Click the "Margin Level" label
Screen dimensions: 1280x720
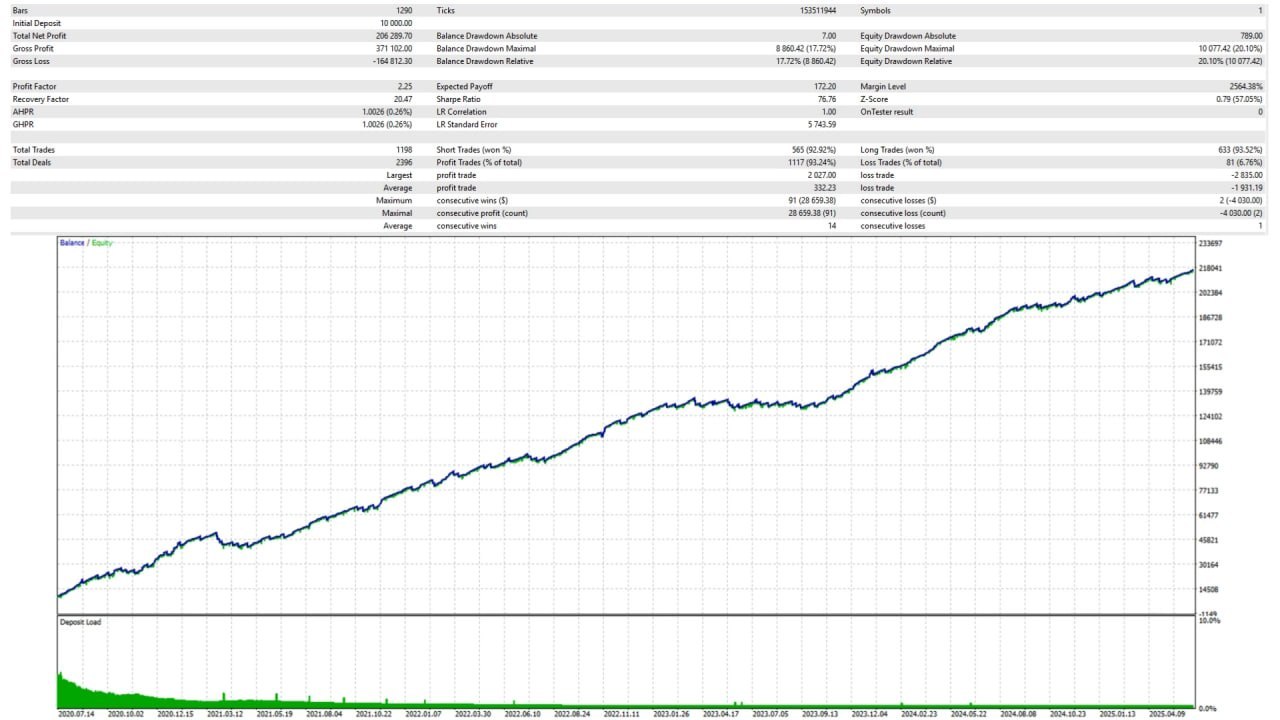click(x=884, y=87)
